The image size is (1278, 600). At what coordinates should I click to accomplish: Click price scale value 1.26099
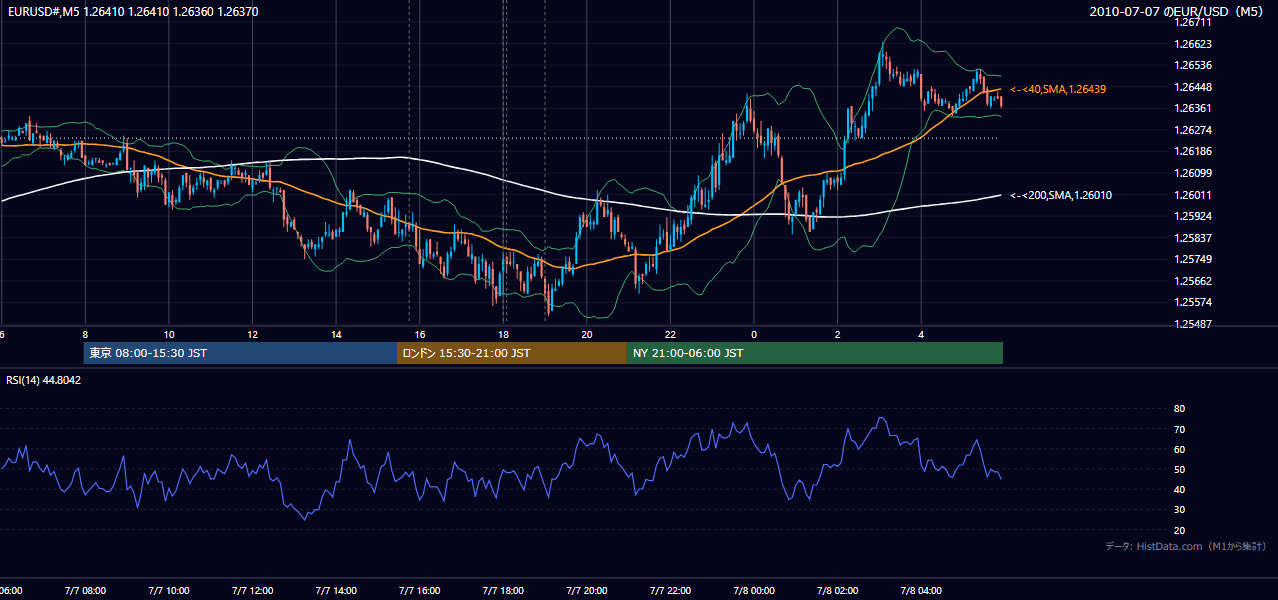1193,173
